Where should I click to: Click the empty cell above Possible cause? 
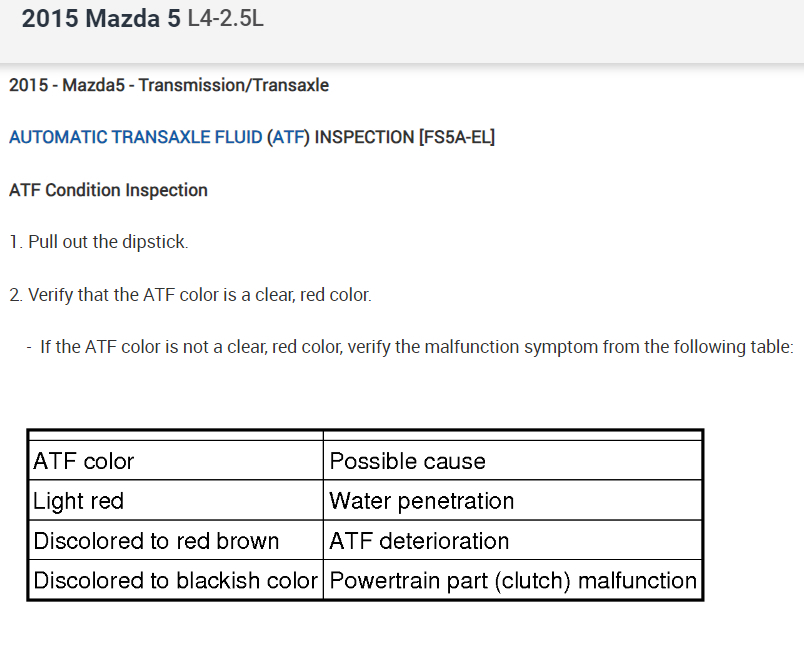click(x=513, y=435)
